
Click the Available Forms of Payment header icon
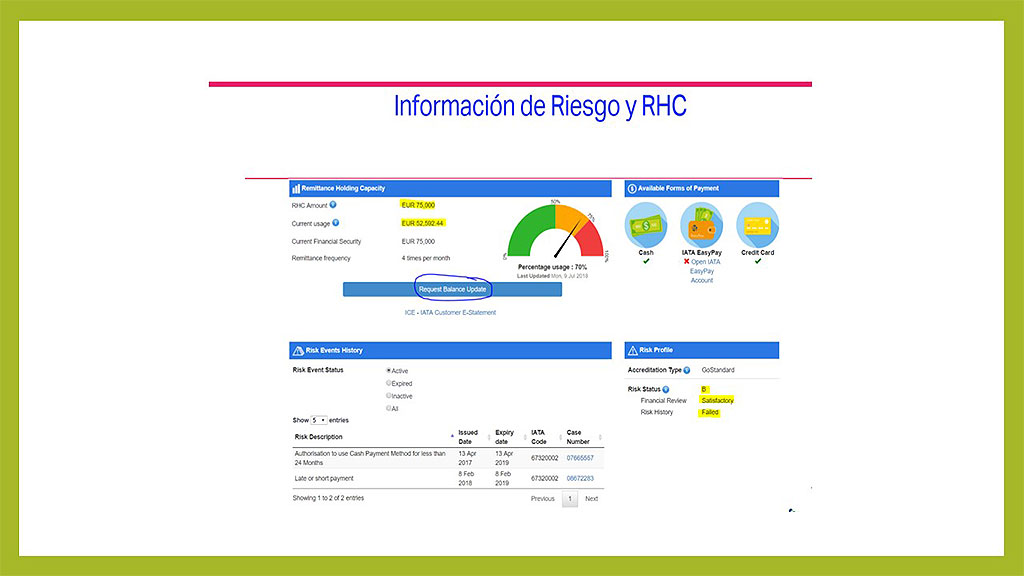[632, 189]
